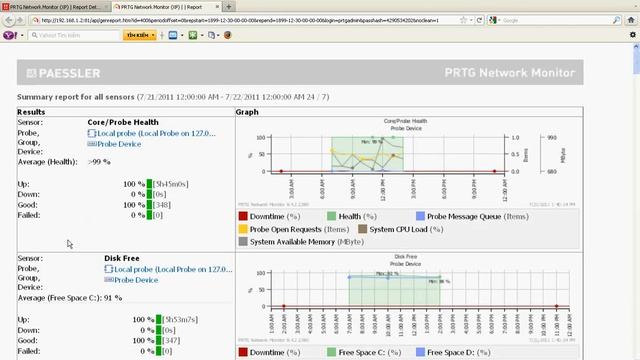640x360 pixels.
Task: Click the round brown Yahoo toolbar icon
Action: point(228,36)
